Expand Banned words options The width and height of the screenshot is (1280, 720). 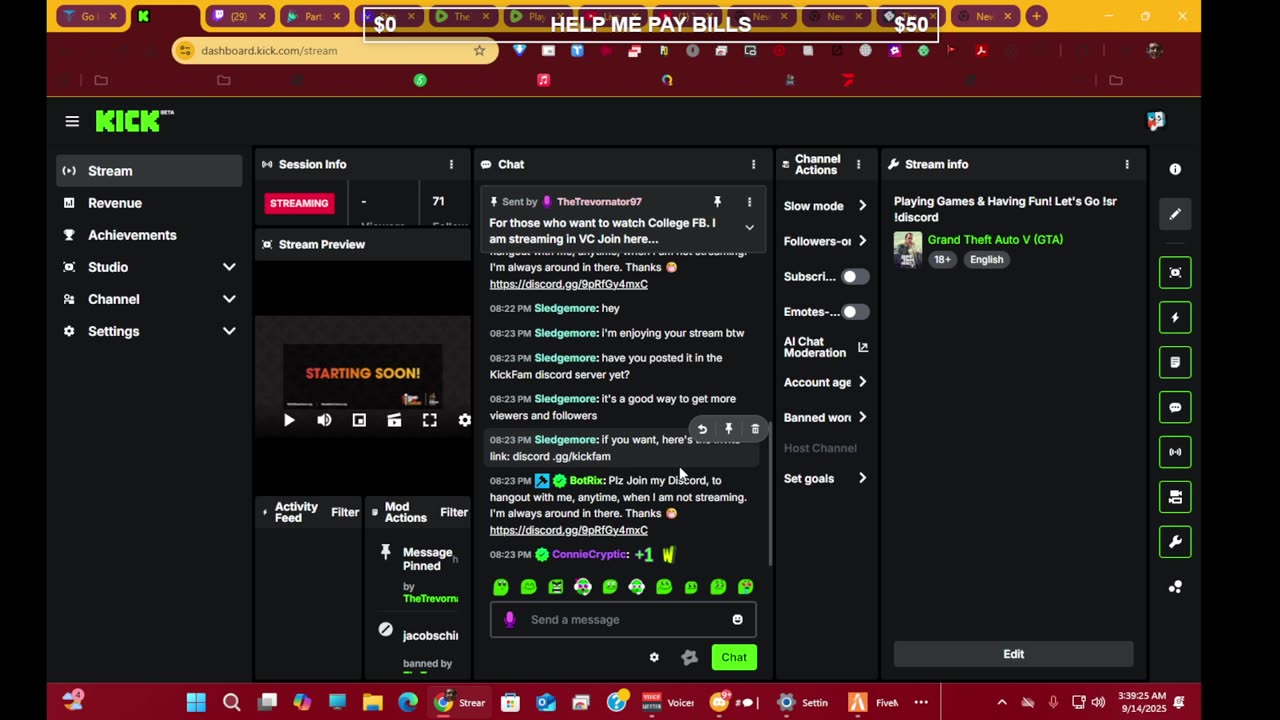862,417
